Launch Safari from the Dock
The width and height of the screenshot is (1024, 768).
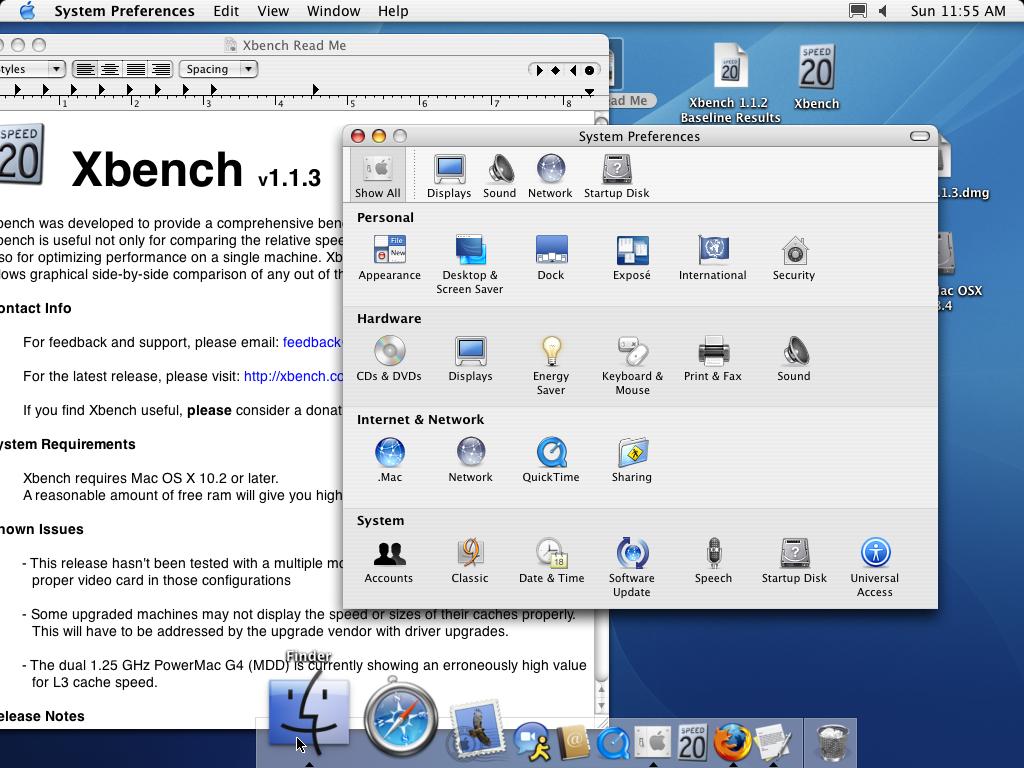(400, 718)
